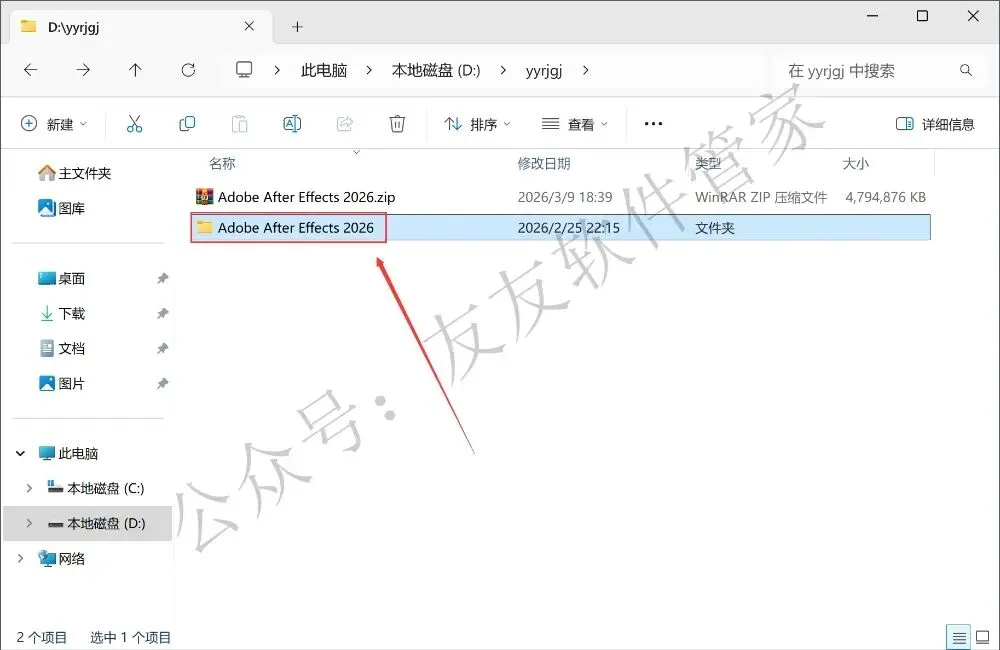Image resolution: width=1000 pixels, height=650 pixels.
Task: Click the Copy icon in toolbar
Action: pyautogui.click(x=187, y=124)
